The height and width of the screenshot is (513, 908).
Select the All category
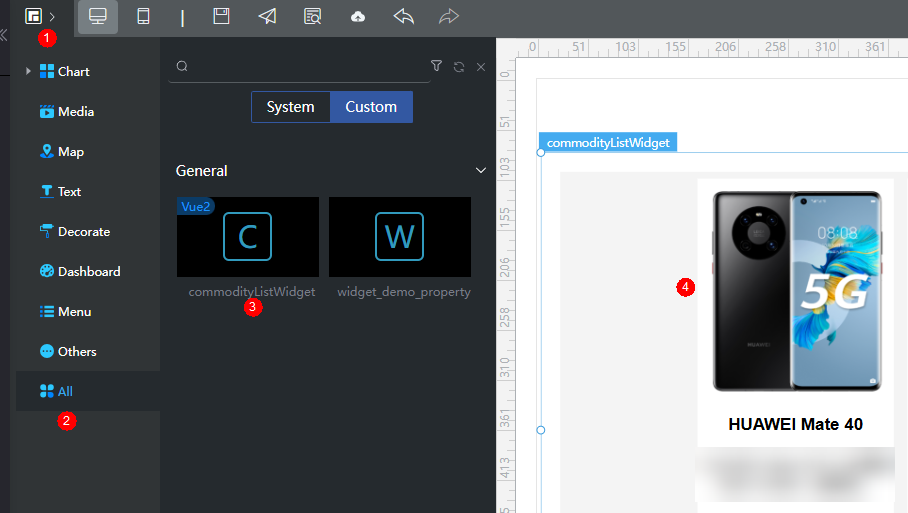click(x=87, y=391)
